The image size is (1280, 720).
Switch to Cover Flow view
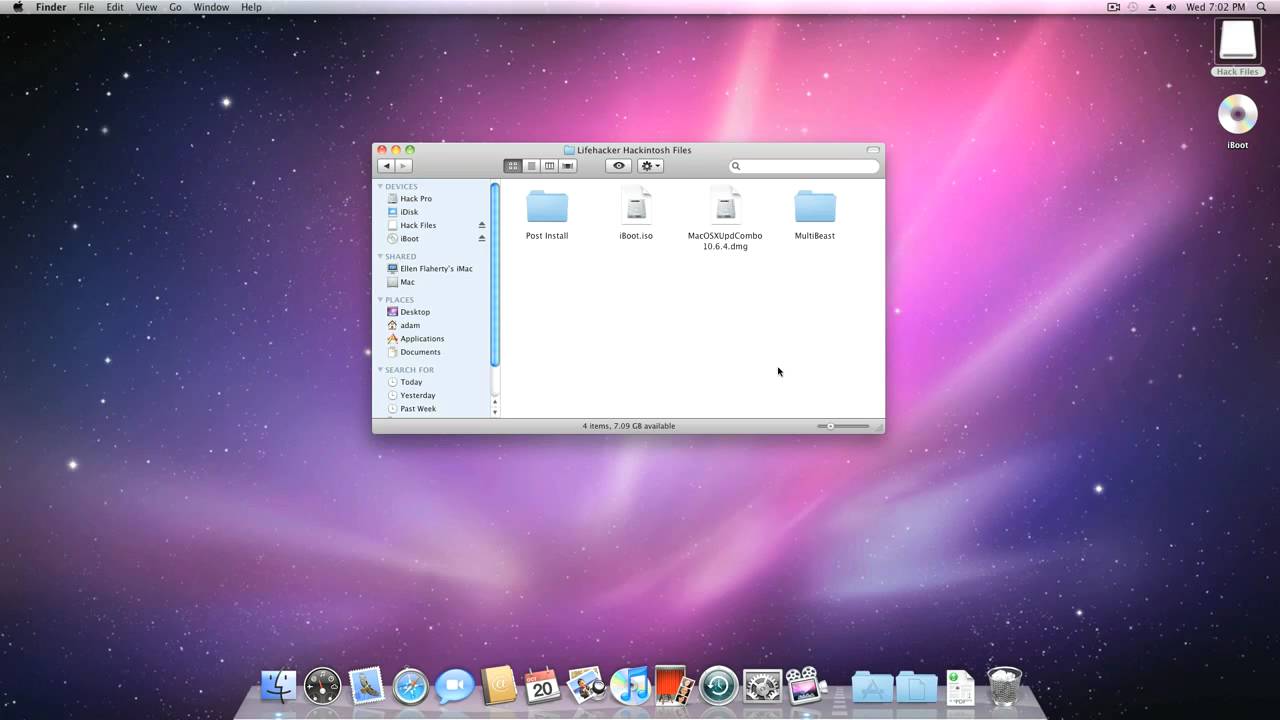(x=568, y=166)
